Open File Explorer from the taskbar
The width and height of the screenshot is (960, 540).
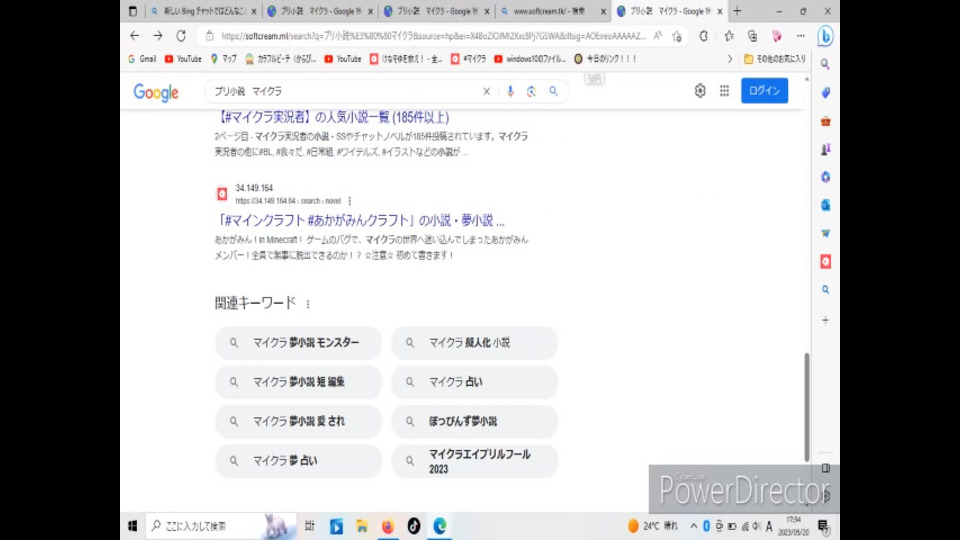click(x=362, y=526)
